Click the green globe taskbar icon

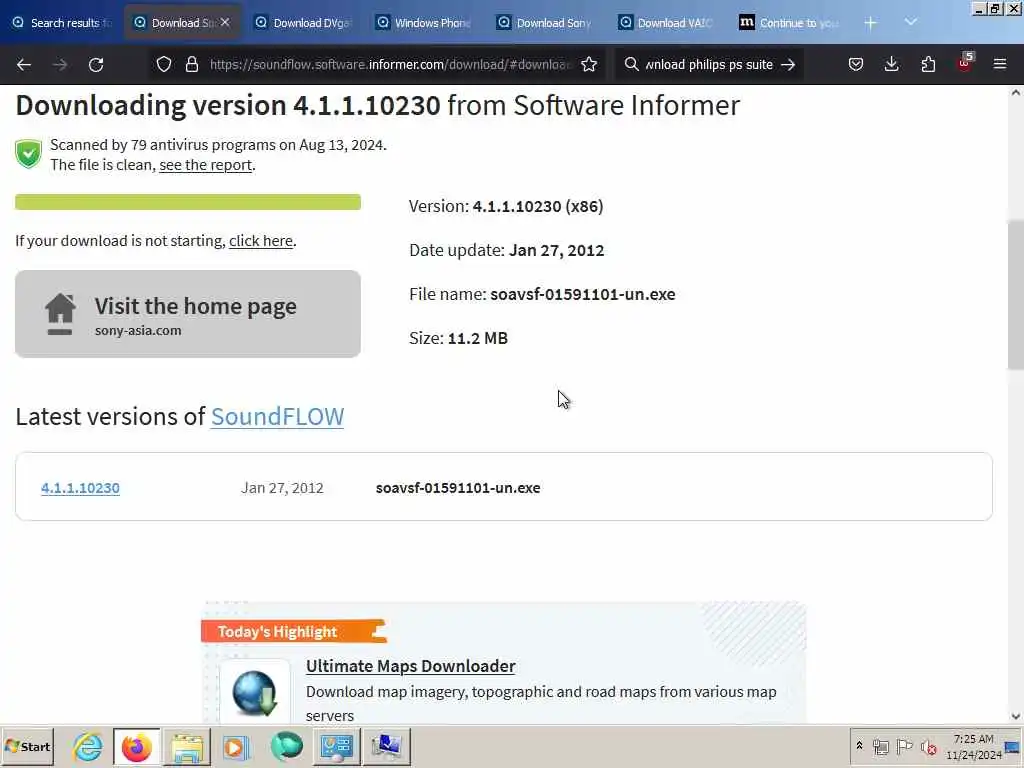[287, 746]
